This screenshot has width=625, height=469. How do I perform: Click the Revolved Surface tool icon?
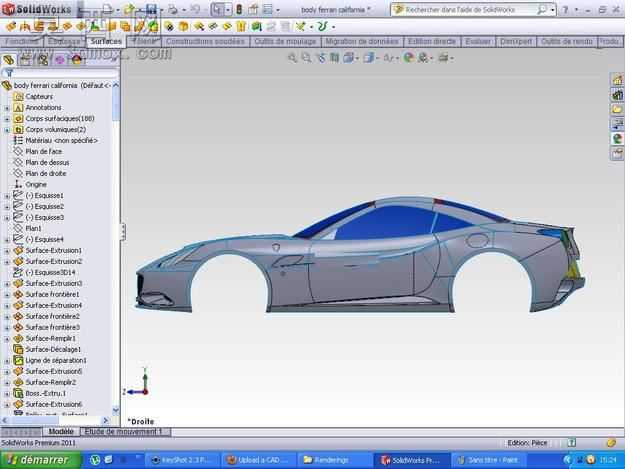pyautogui.click(x=25, y=27)
